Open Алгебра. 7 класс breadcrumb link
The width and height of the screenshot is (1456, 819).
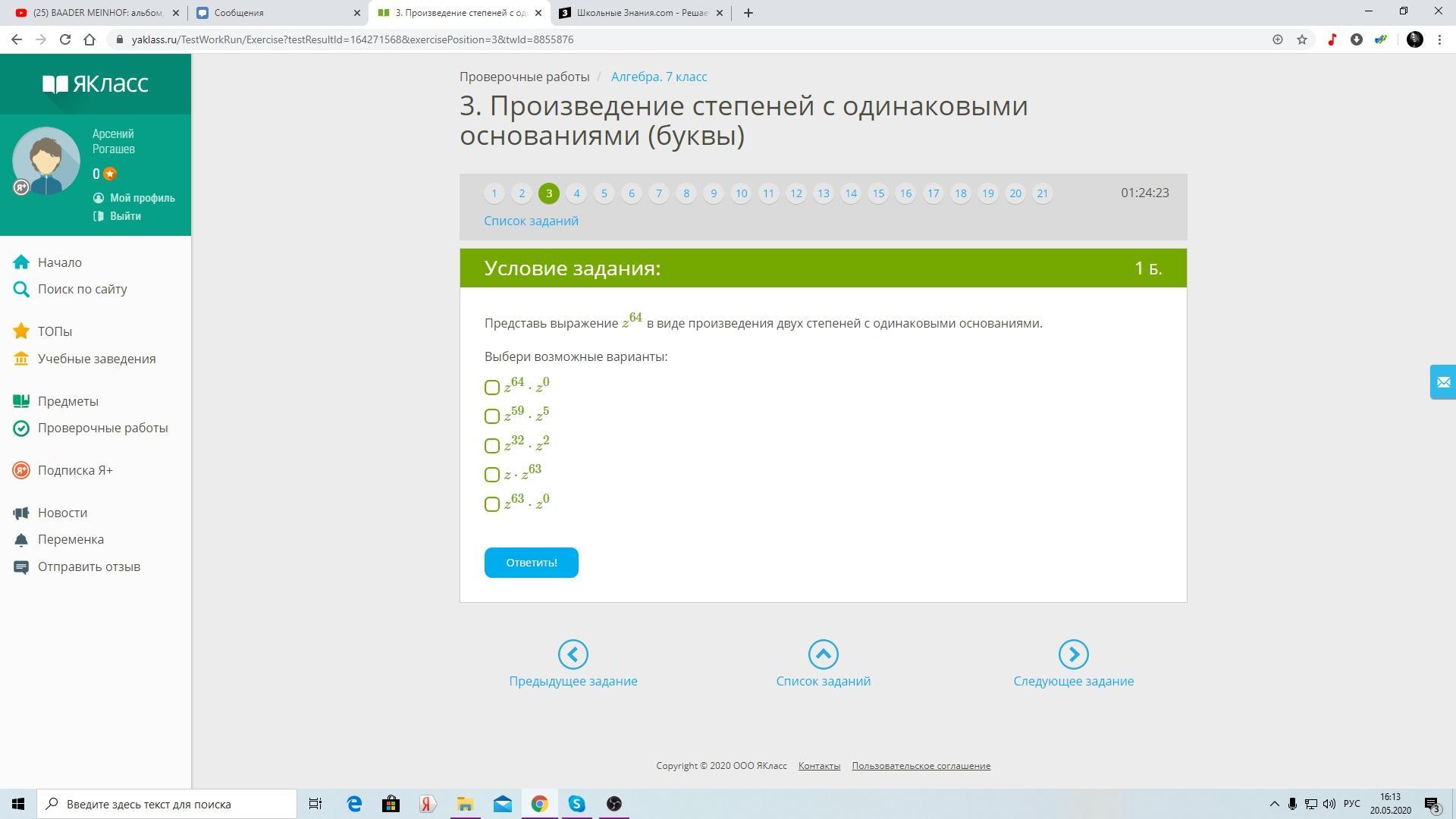coord(658,77)
